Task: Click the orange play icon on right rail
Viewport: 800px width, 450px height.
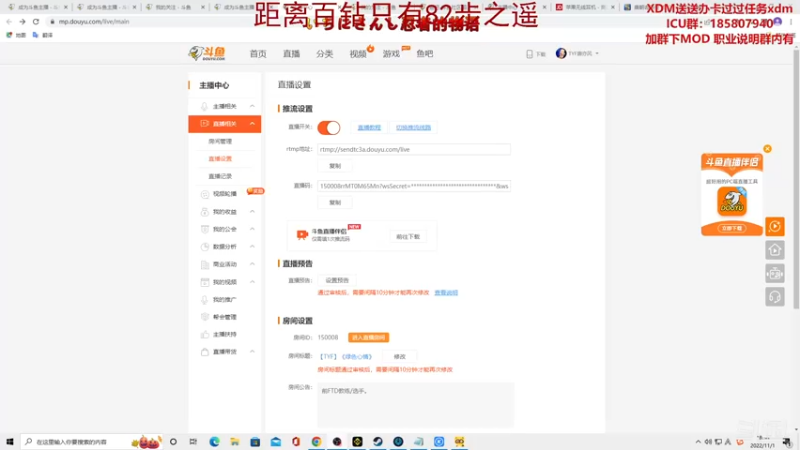Action: [774, 226]
